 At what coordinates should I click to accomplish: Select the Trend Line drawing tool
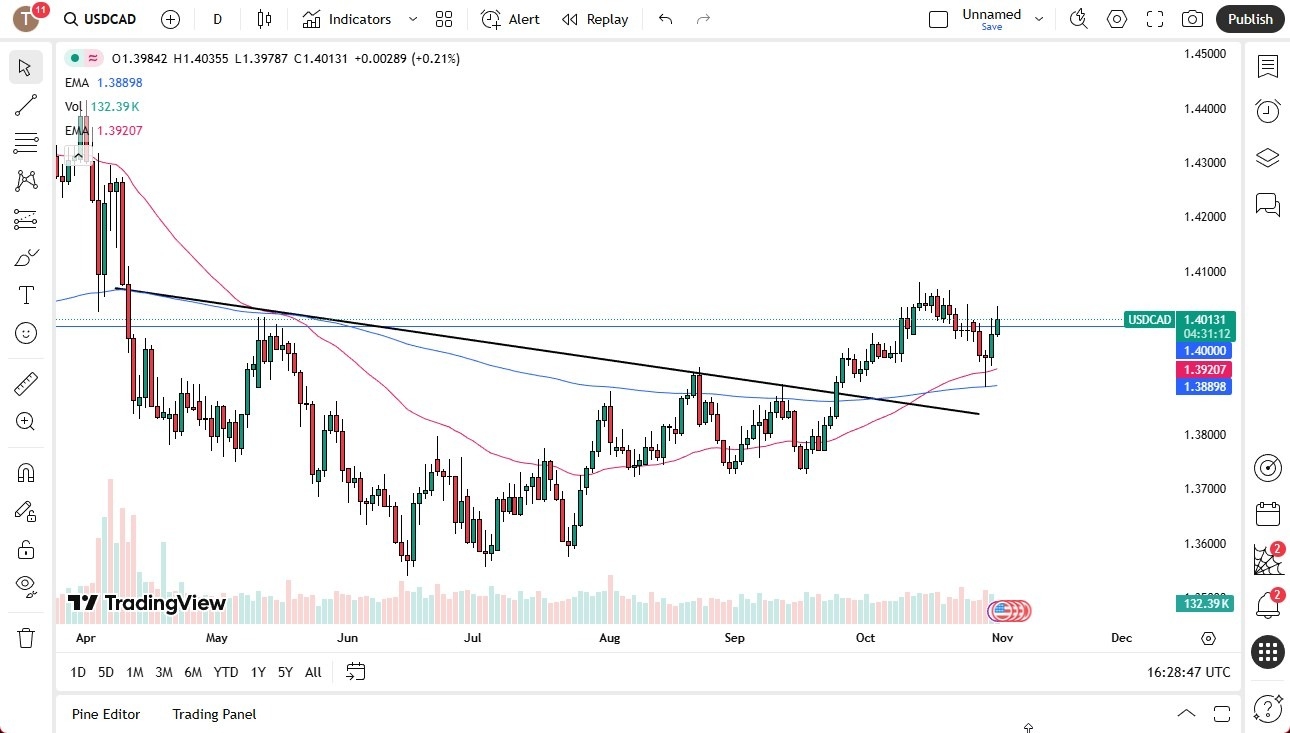[26, 105]
